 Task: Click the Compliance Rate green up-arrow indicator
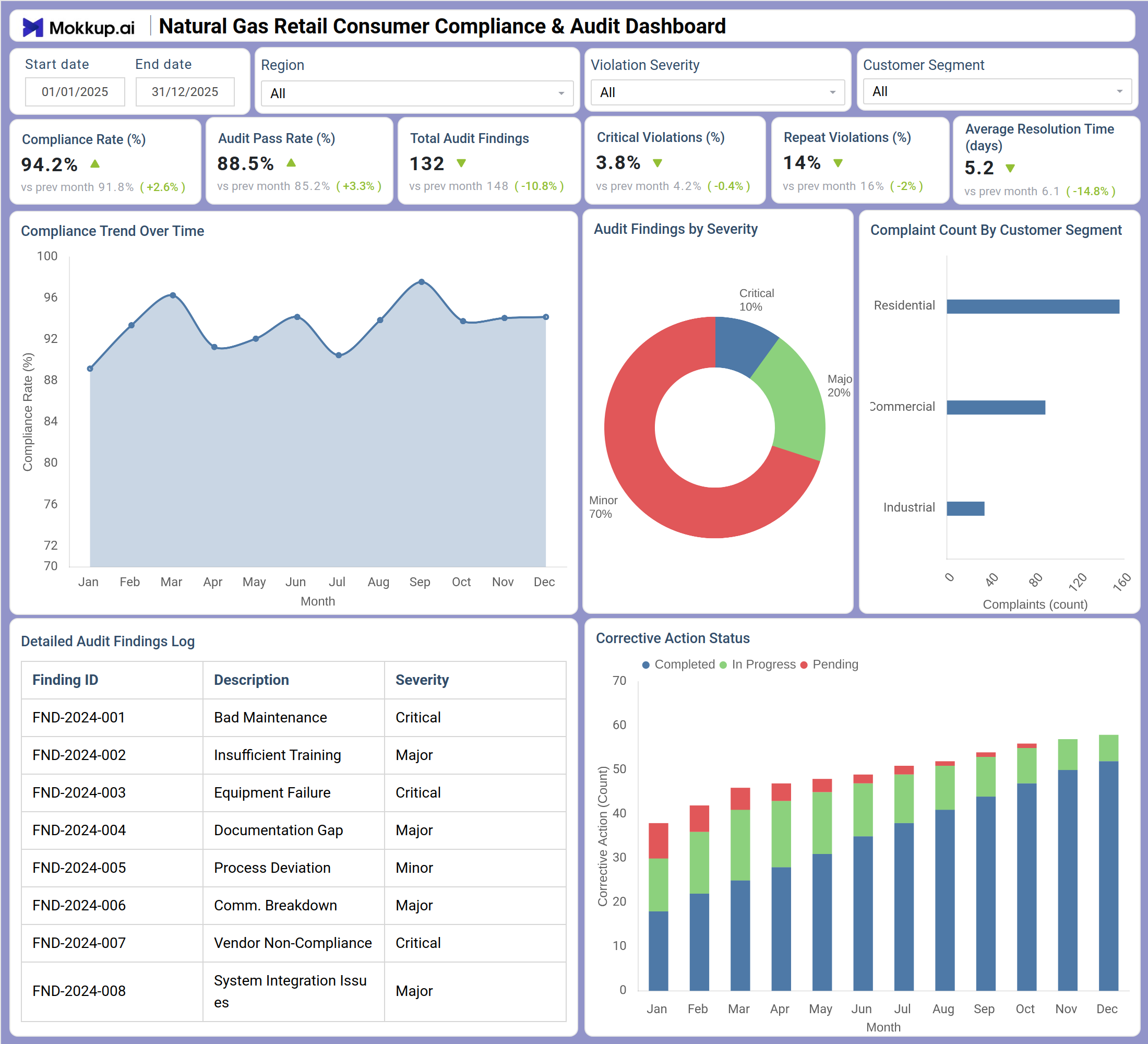point(95,164)
